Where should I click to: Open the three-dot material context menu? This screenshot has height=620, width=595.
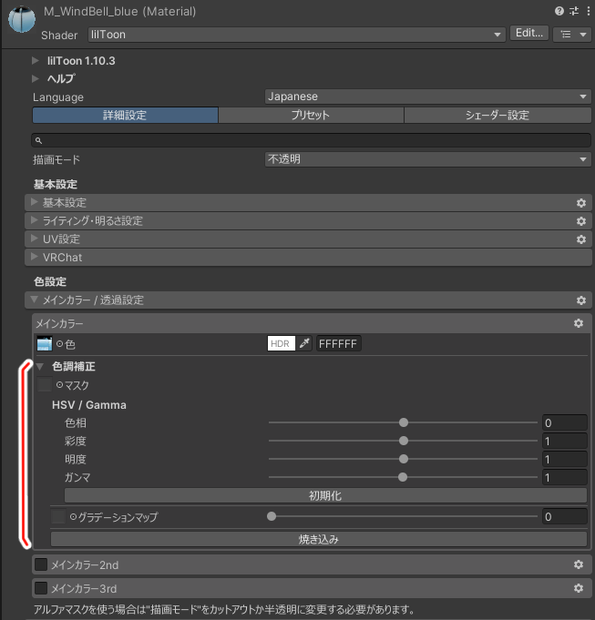(588, 11)
